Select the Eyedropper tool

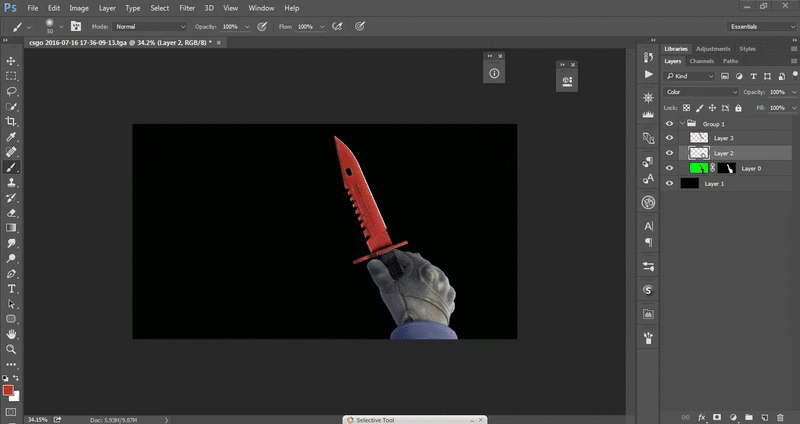click(11, 137)
